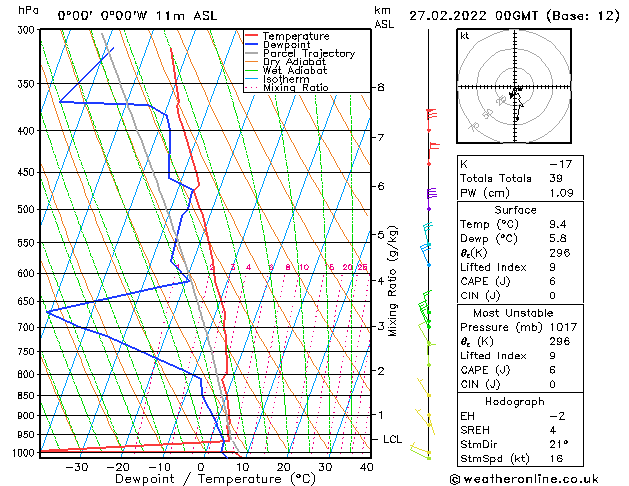Screen dimensions: 629x486
Task: Click the 40 temperature axis label
Action: 367,467
